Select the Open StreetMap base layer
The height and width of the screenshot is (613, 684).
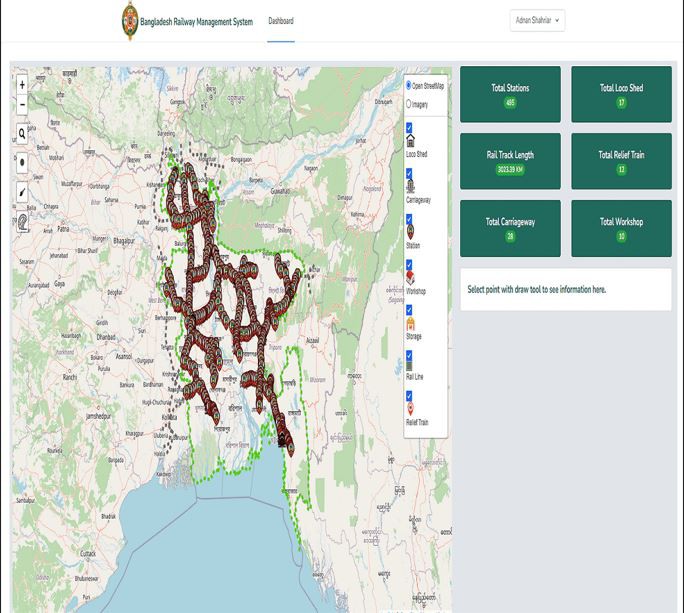coord(408,86)
